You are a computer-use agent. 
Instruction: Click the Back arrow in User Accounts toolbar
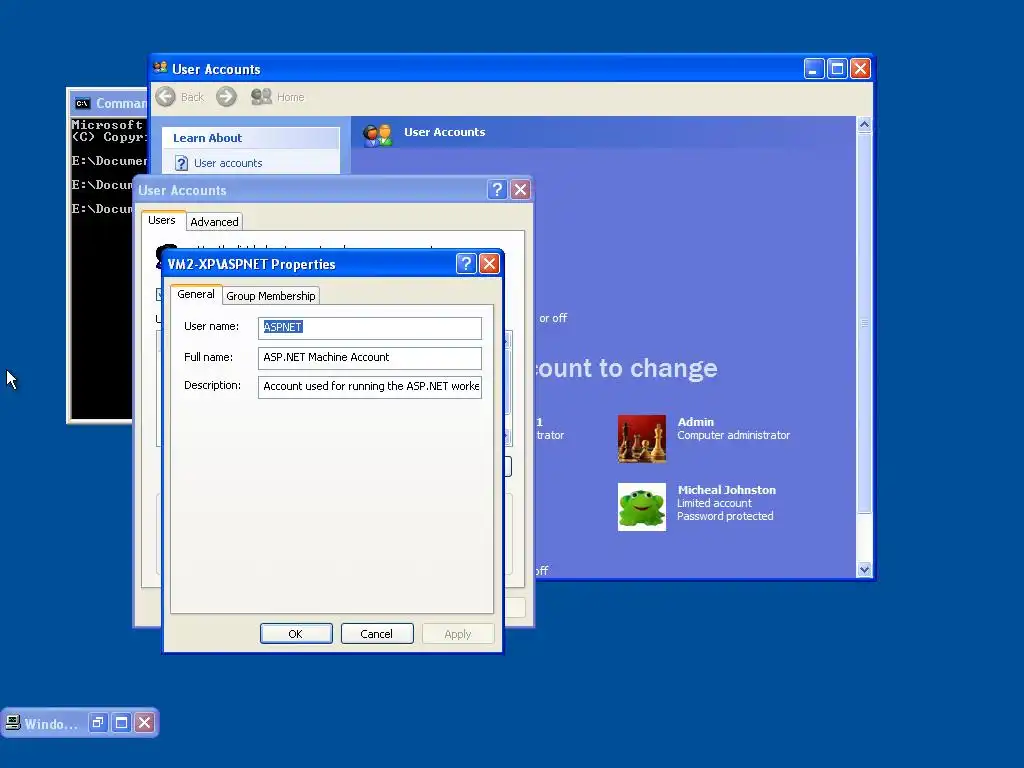pyautogui.click(x=165, y=97)
